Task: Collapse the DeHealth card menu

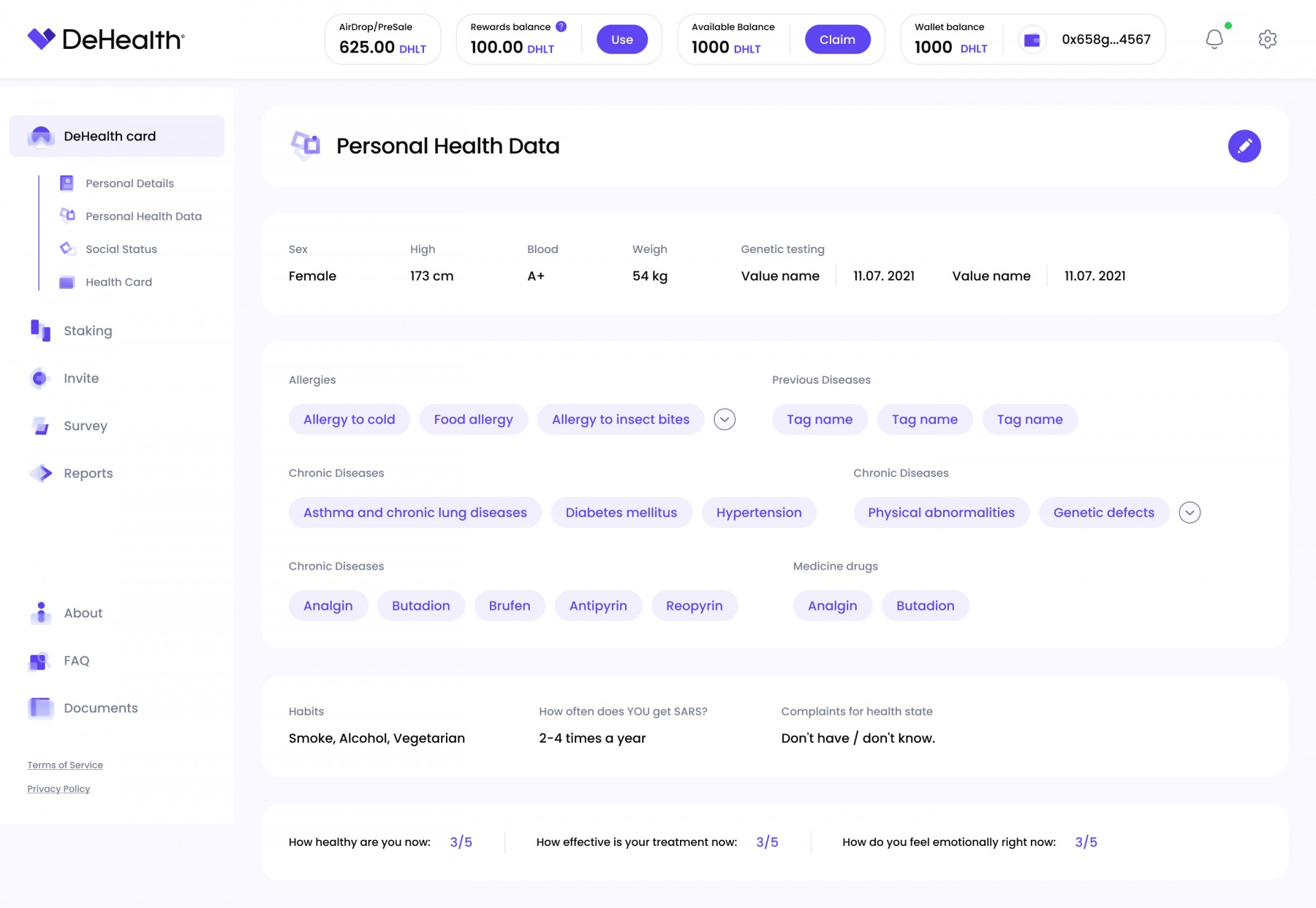Action: 117,136
